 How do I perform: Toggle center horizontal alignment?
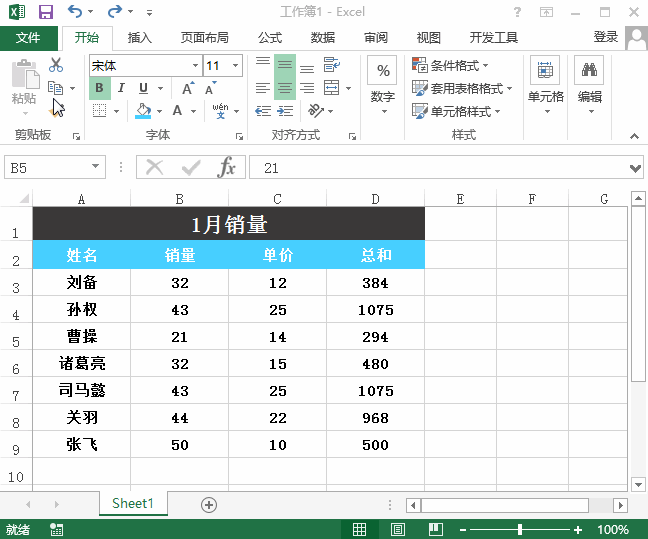[x=285, y=88]
